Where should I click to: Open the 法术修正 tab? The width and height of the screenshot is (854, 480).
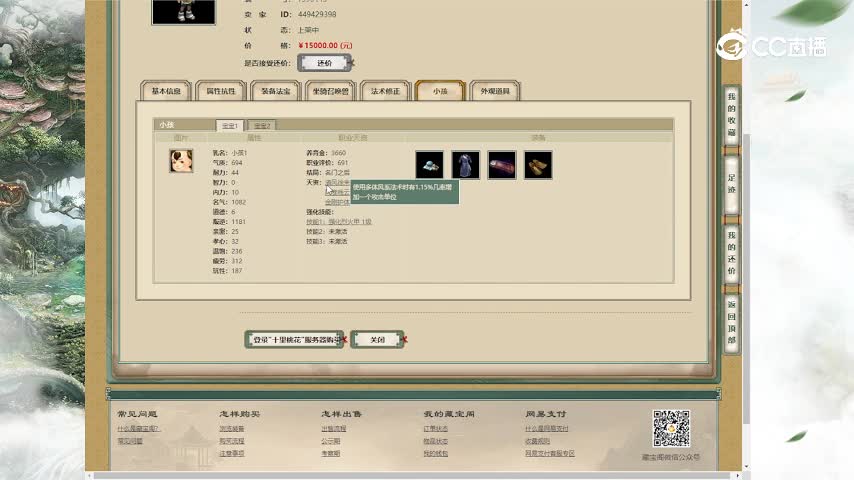pyautogui.click(x=385, y=91)
